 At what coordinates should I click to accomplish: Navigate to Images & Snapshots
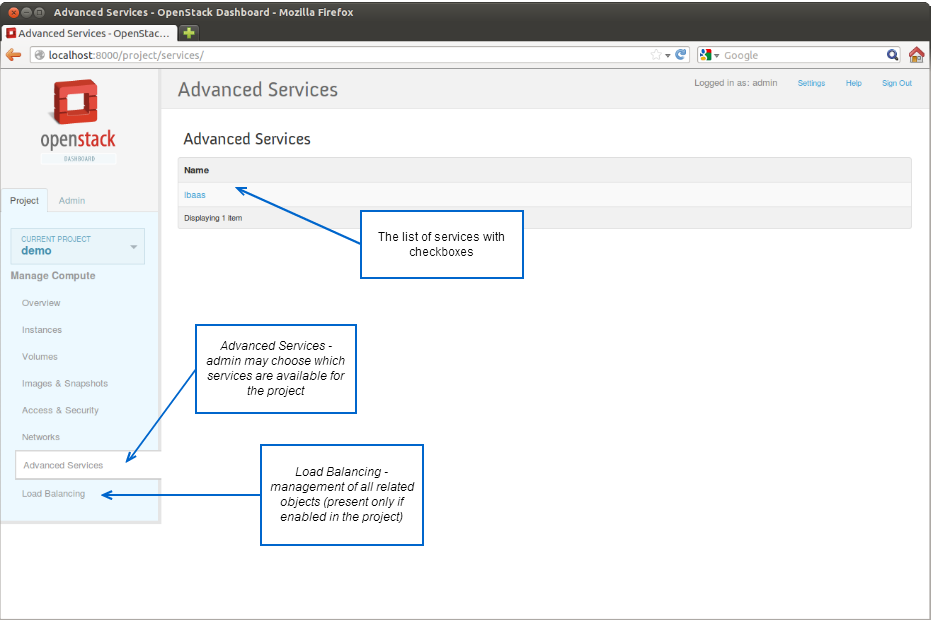coord(65,383)
